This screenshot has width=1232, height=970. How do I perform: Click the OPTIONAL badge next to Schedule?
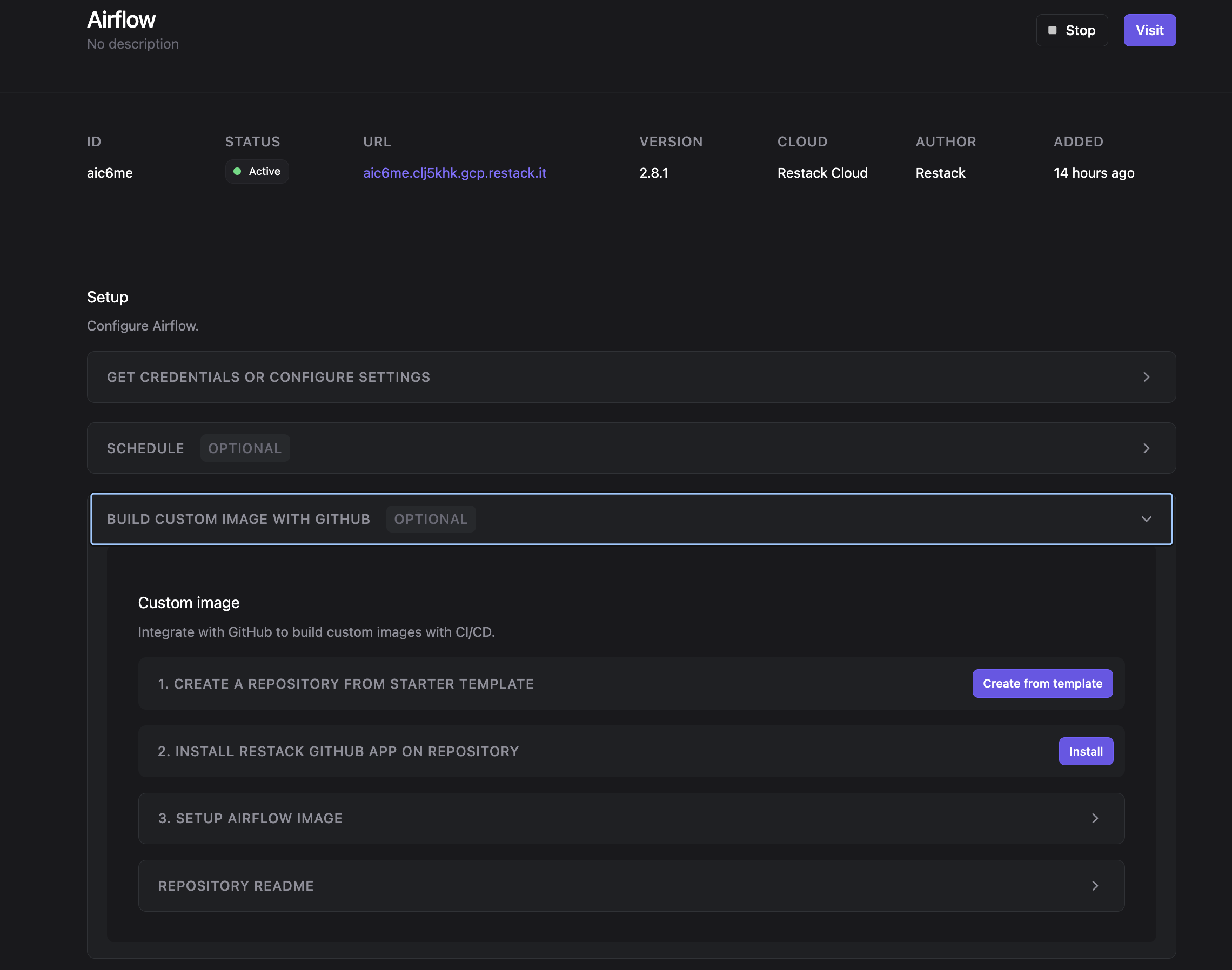[245, 448]
